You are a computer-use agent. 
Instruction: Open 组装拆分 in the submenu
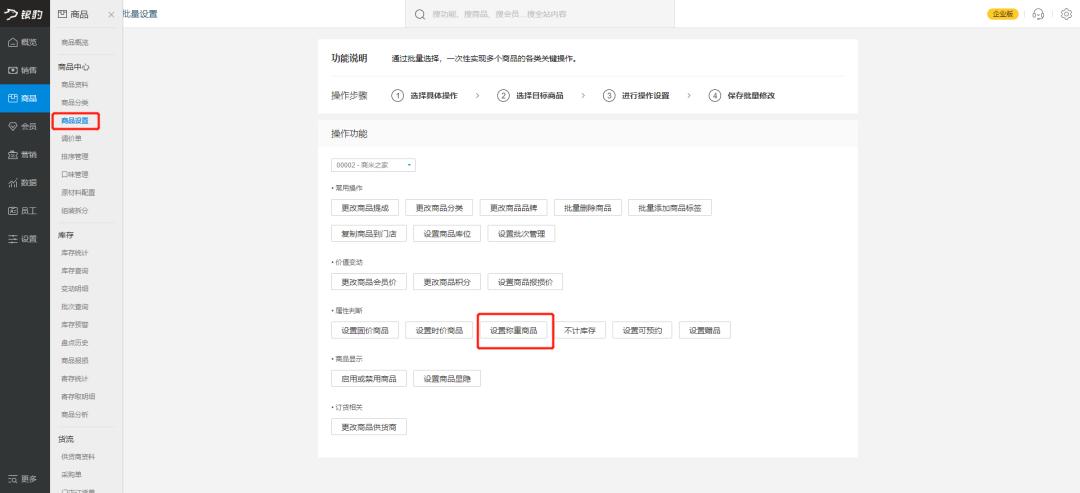click(74, 211)
